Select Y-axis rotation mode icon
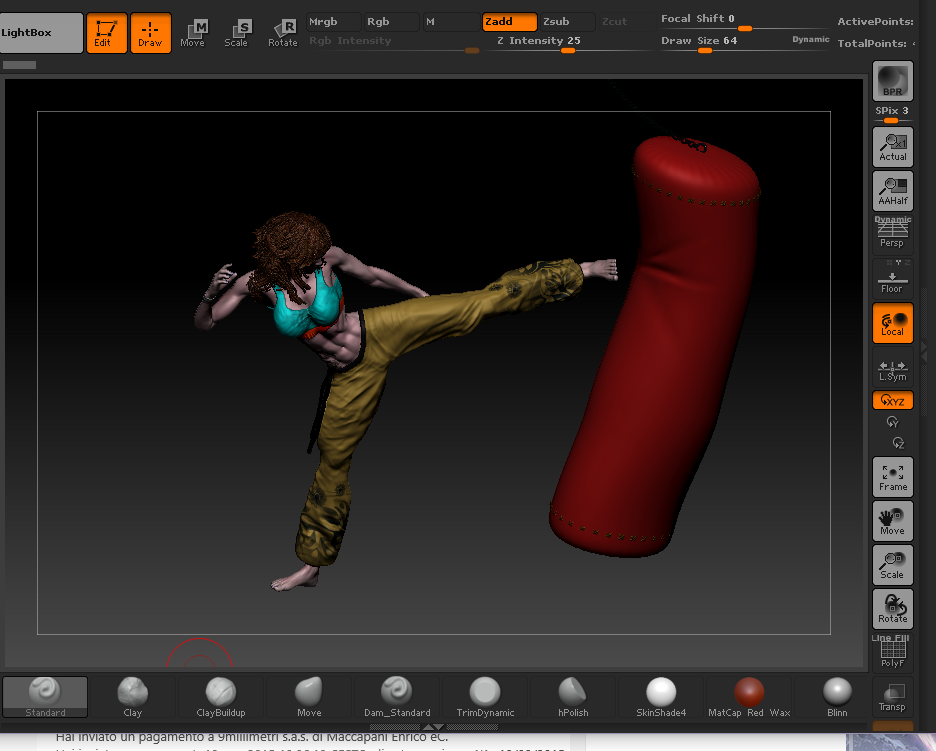Image resolution: width=936 pixels, height=751 pixels. pyautogui.click(x=892, y=422)
